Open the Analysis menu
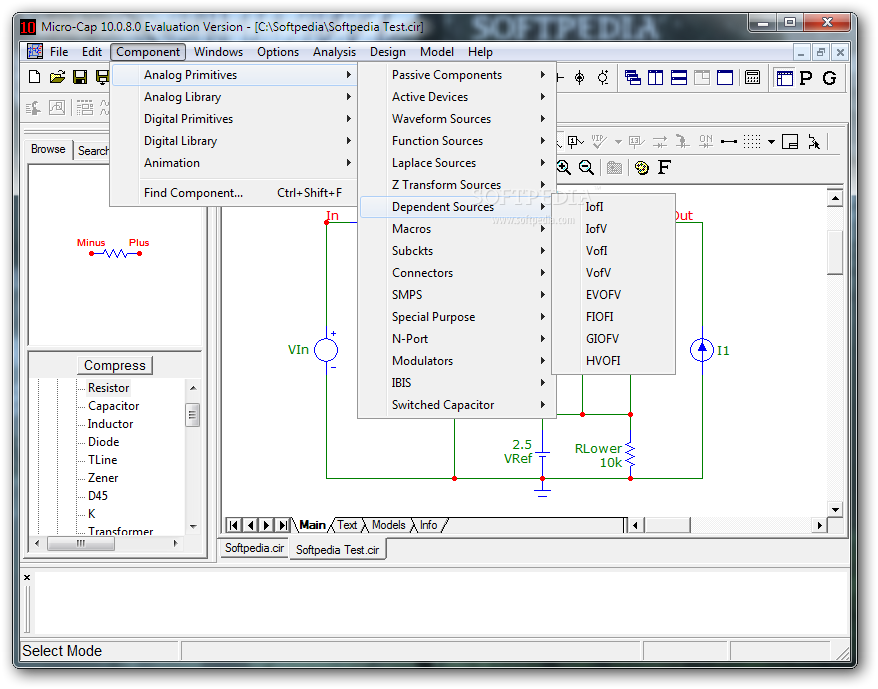 coord(334,52)
